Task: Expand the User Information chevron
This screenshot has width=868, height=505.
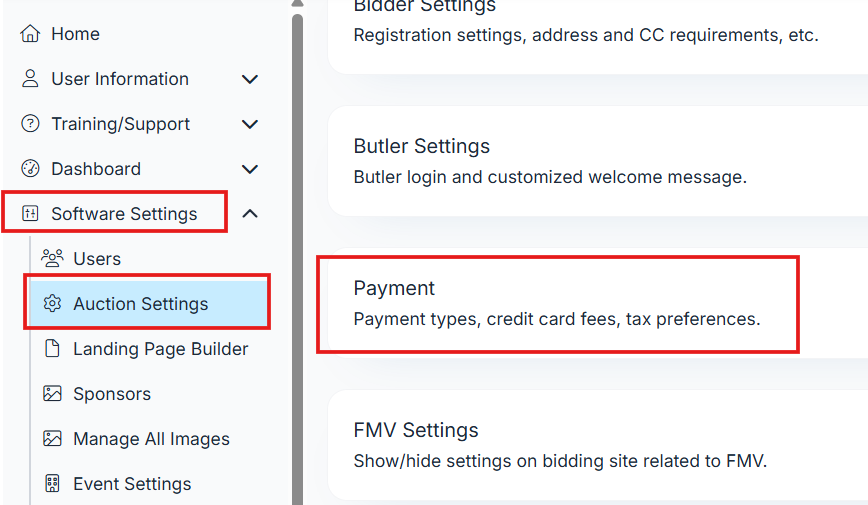Action: 250,79
